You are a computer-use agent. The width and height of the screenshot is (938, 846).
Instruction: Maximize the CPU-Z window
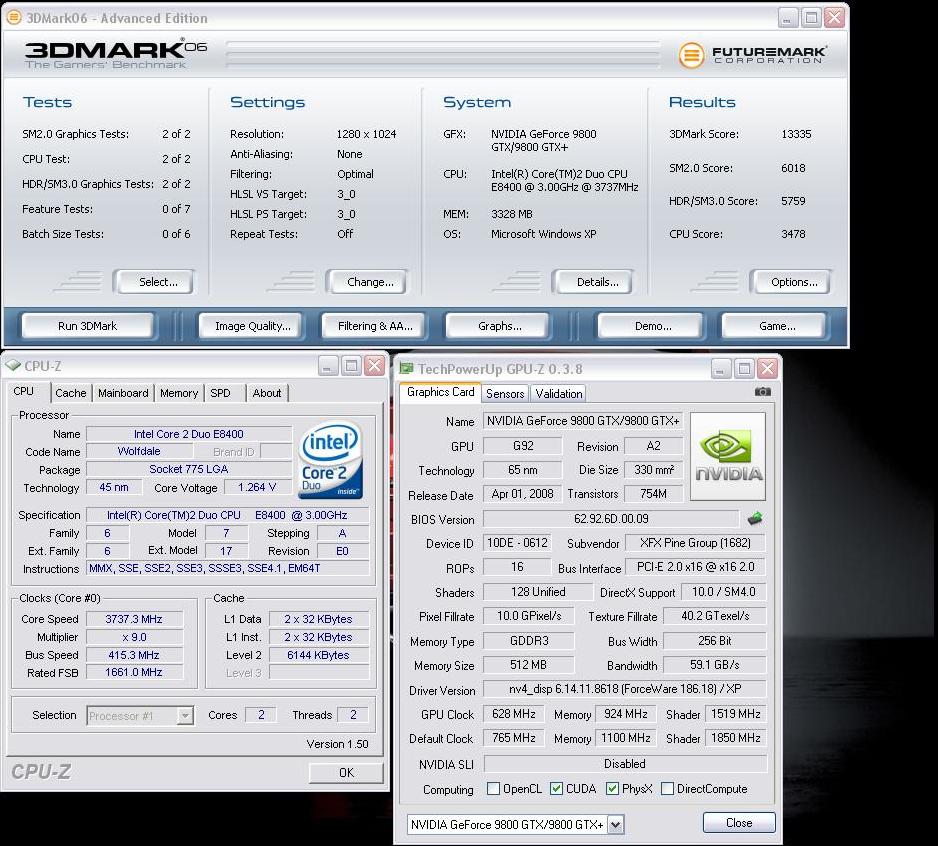point(351,366)
